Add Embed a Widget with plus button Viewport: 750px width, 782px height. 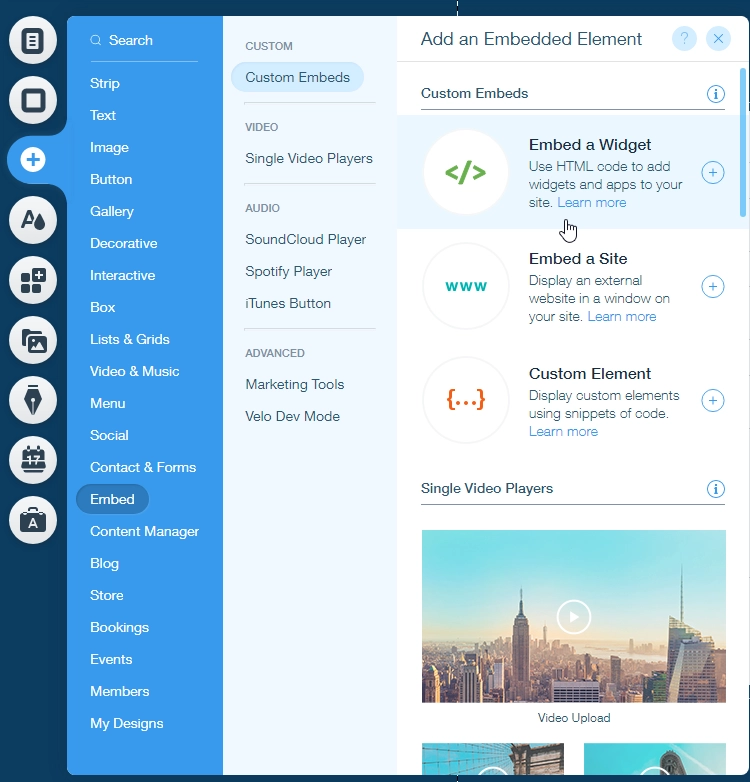pos(713,173)
